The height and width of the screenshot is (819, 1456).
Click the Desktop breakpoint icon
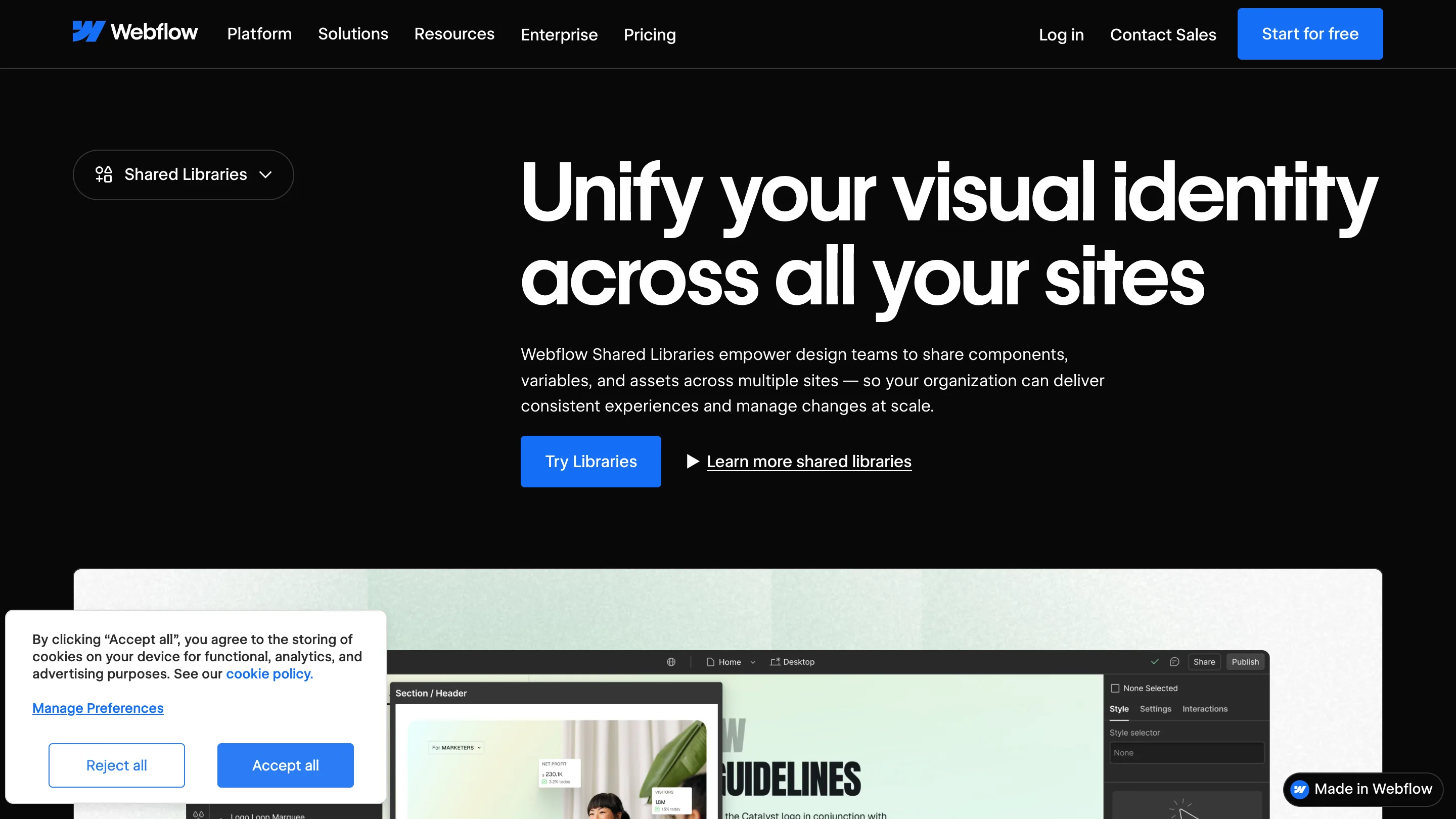click(775, 662)
